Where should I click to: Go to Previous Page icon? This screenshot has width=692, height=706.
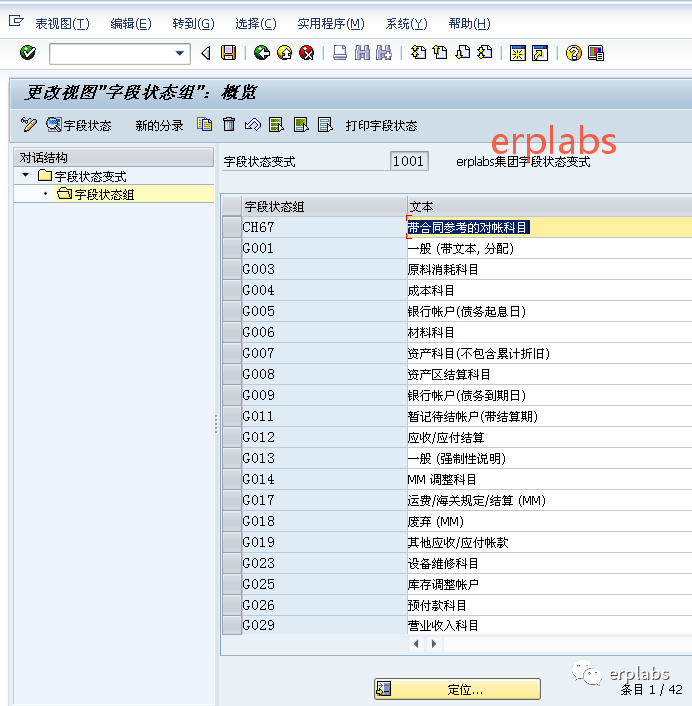click(440, 53)
